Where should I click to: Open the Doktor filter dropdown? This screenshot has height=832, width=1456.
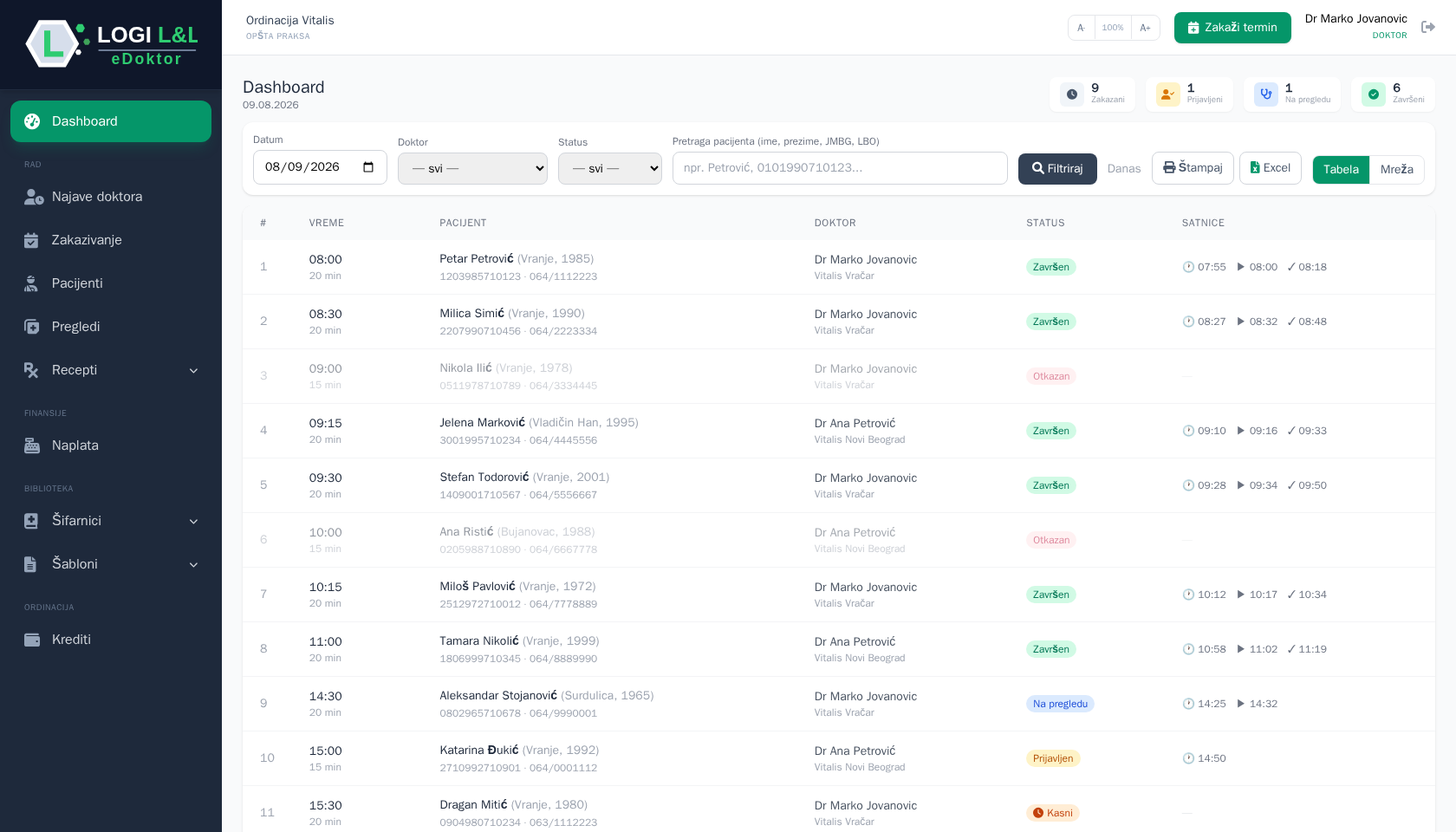pyautogui.click(x=472, y=168)
